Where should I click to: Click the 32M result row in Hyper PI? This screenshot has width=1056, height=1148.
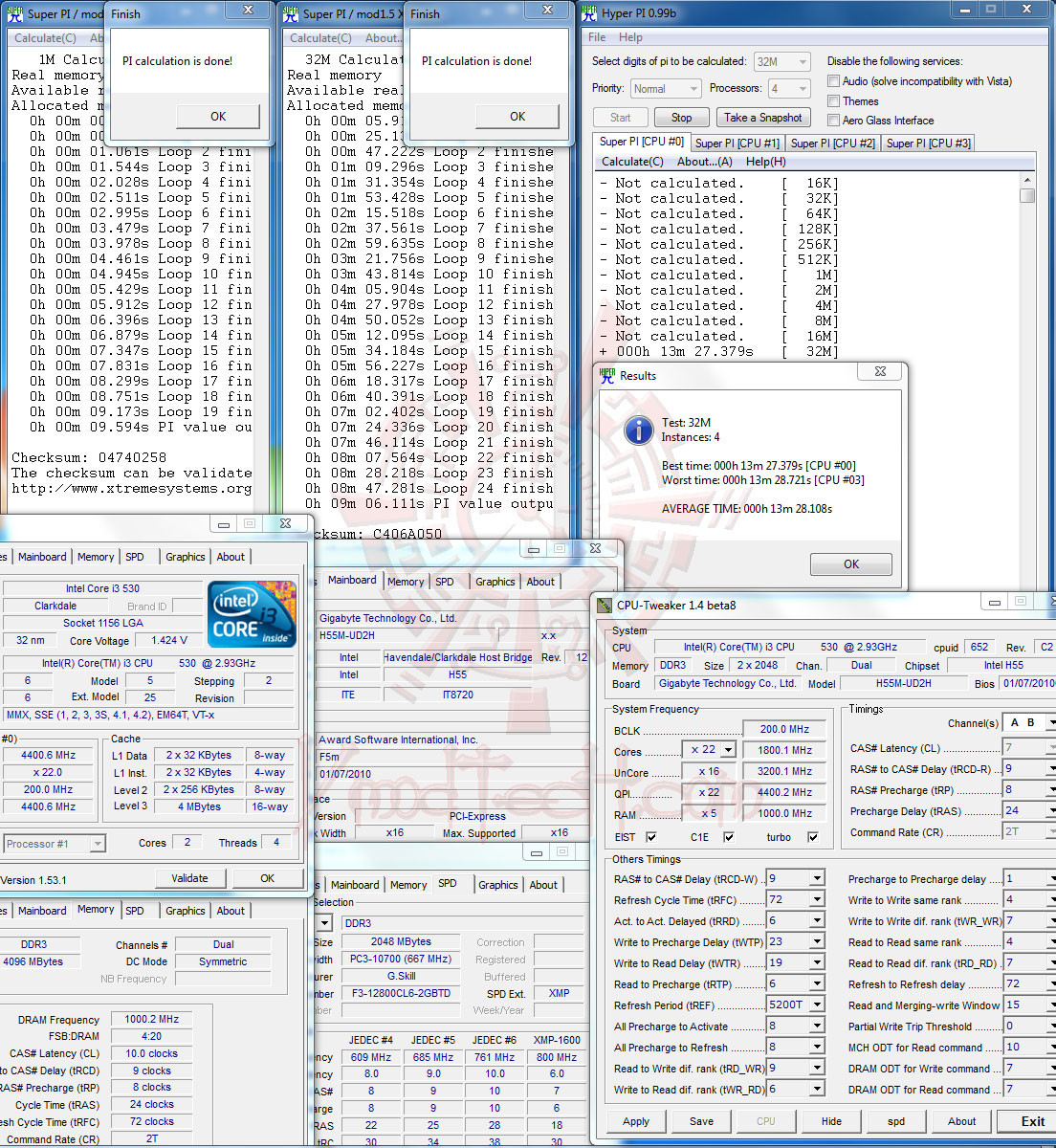coord(719,351)
